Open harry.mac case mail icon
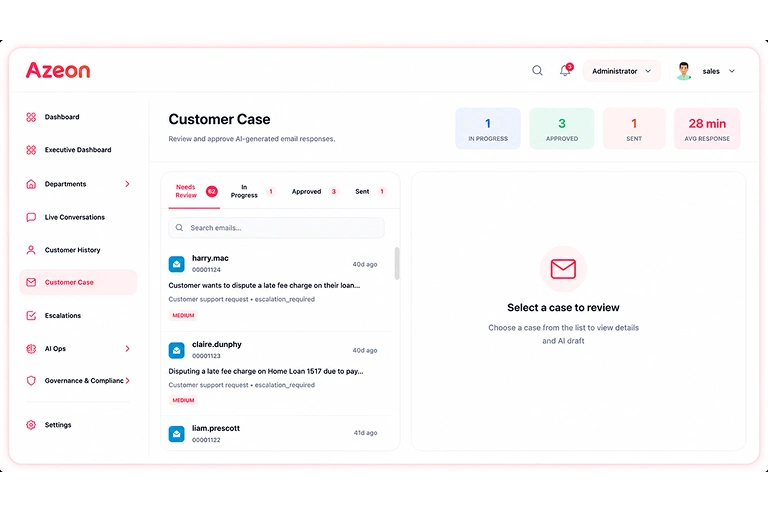Screen dimensions: 768x512 (x=176, y=264)
